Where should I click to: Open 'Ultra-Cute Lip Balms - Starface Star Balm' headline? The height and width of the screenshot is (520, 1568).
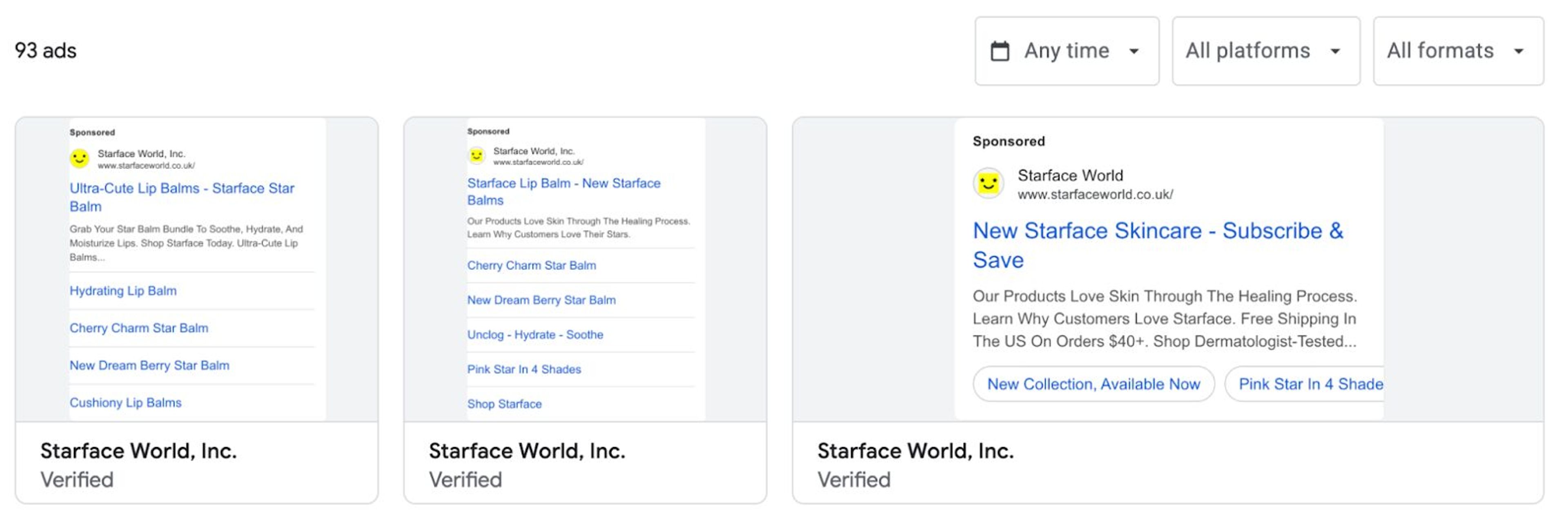tap(181, 196)
